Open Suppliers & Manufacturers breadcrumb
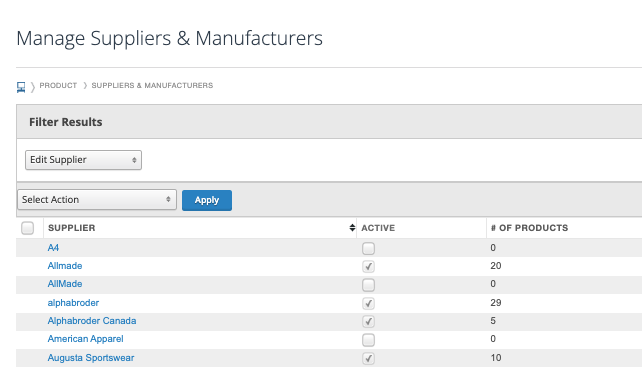 point(152,85)
